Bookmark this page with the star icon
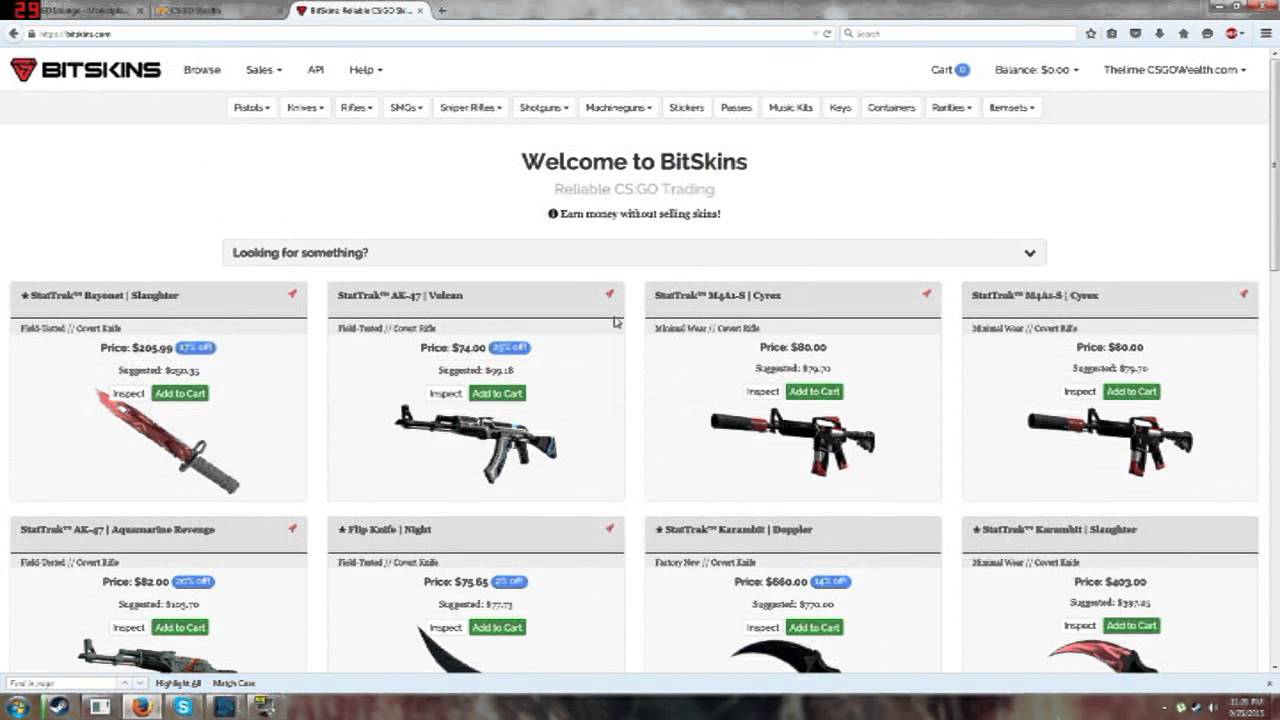The image size is (1280, 720). coord(1091,33)
